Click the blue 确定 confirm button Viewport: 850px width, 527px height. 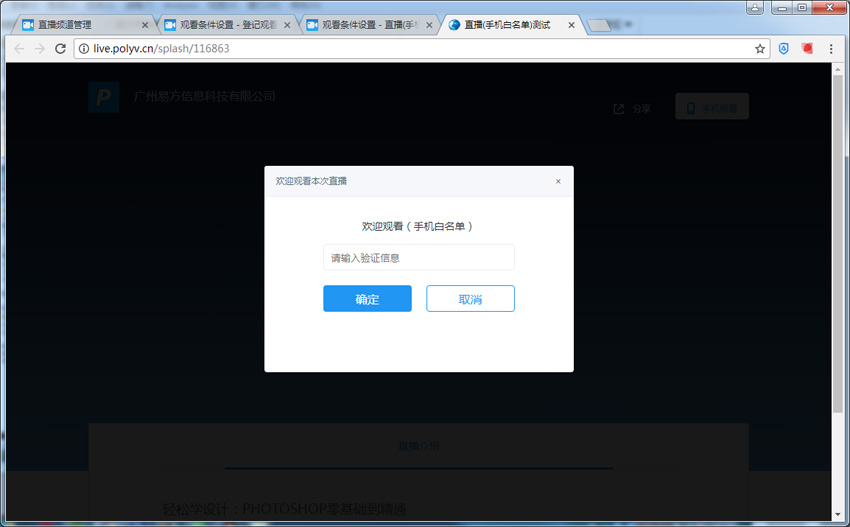(367, 299)
